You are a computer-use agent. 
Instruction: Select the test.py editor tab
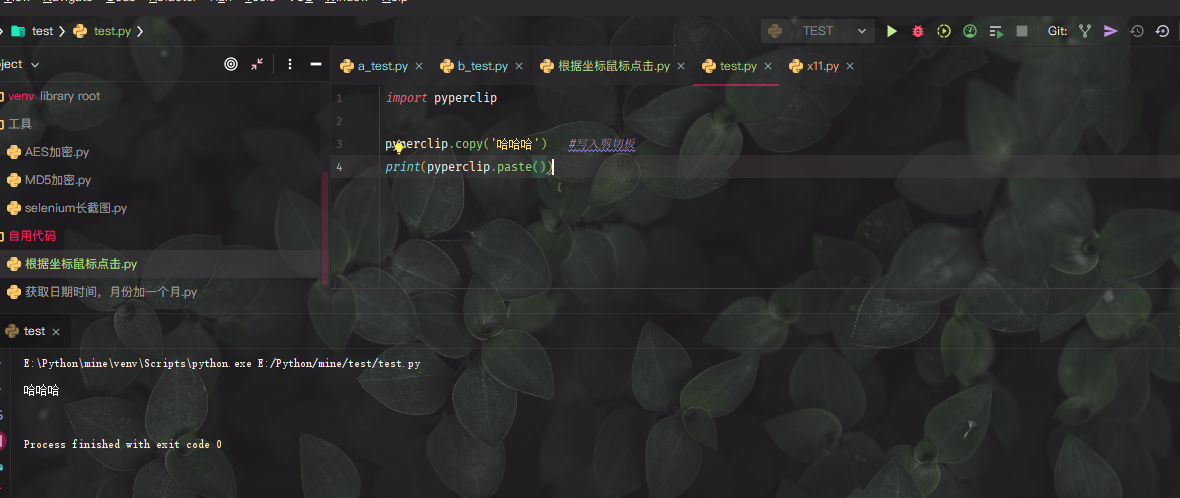pyautogui.click(x=738, y=66)
